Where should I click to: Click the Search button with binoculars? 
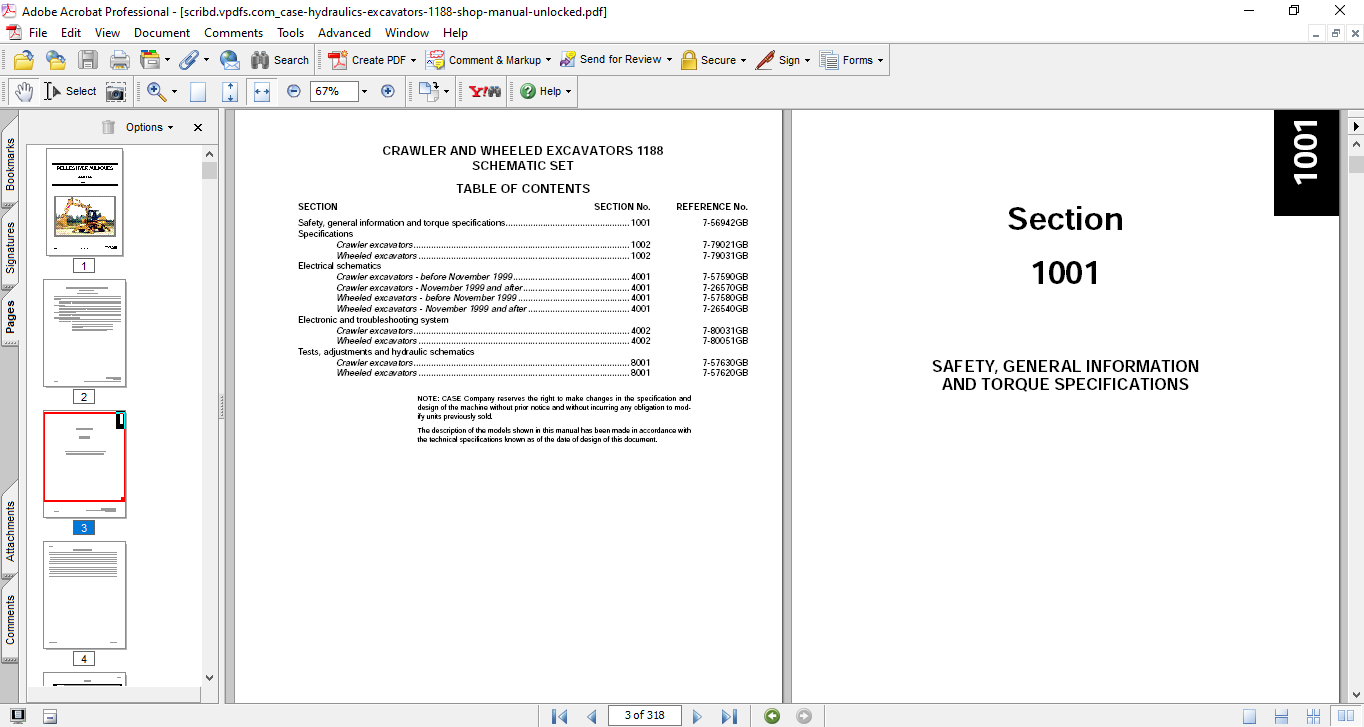coord(279,60)
